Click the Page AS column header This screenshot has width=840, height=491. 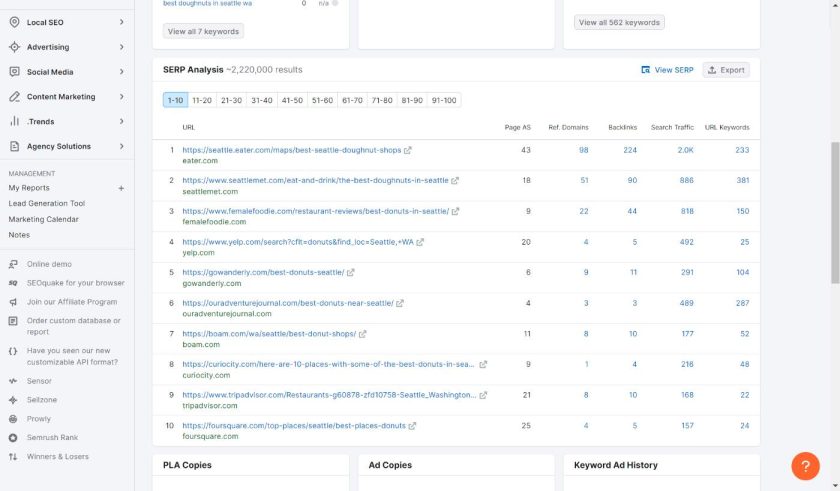pos(518,127)
